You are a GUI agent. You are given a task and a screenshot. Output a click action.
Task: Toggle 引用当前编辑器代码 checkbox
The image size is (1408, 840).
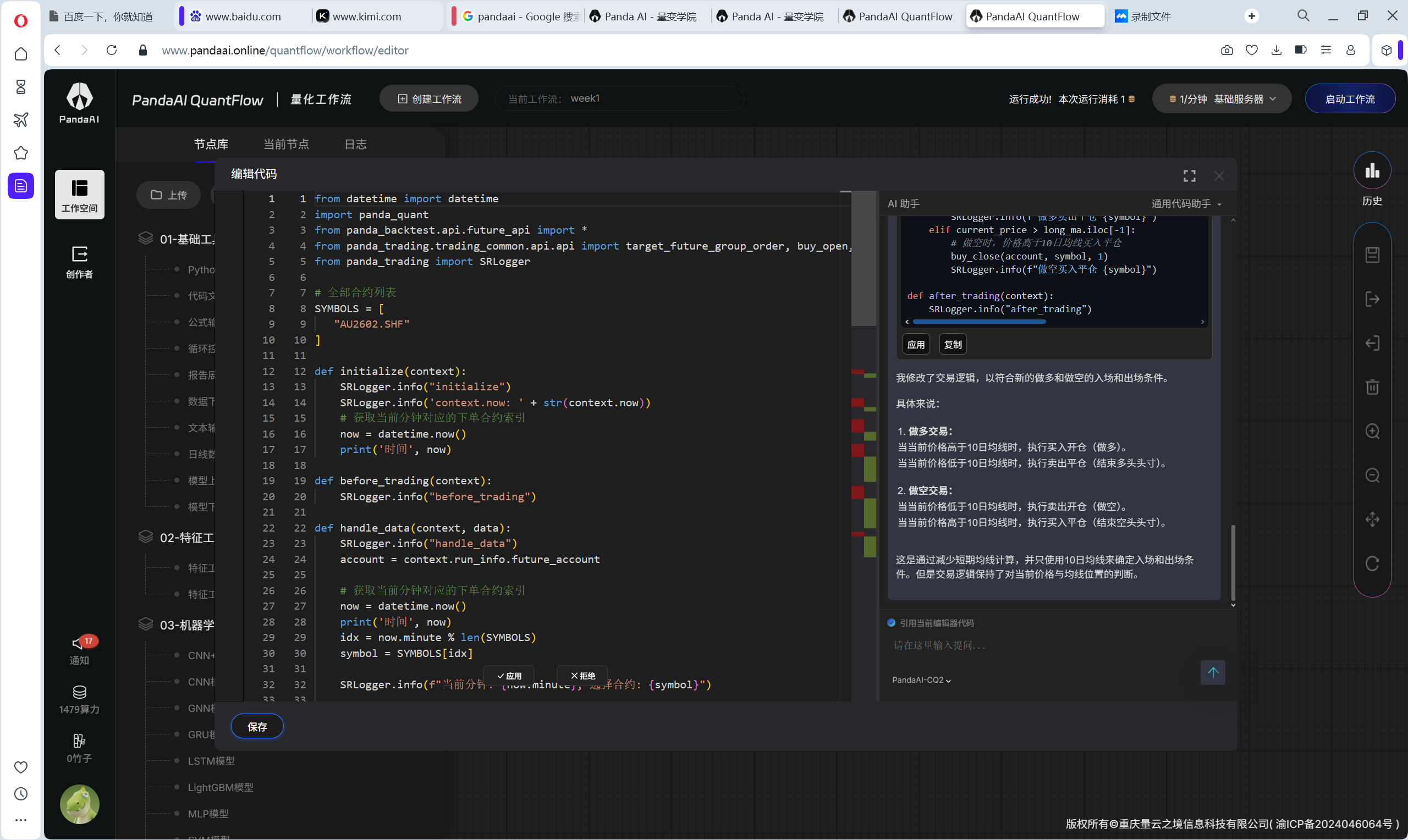[891, 623]
